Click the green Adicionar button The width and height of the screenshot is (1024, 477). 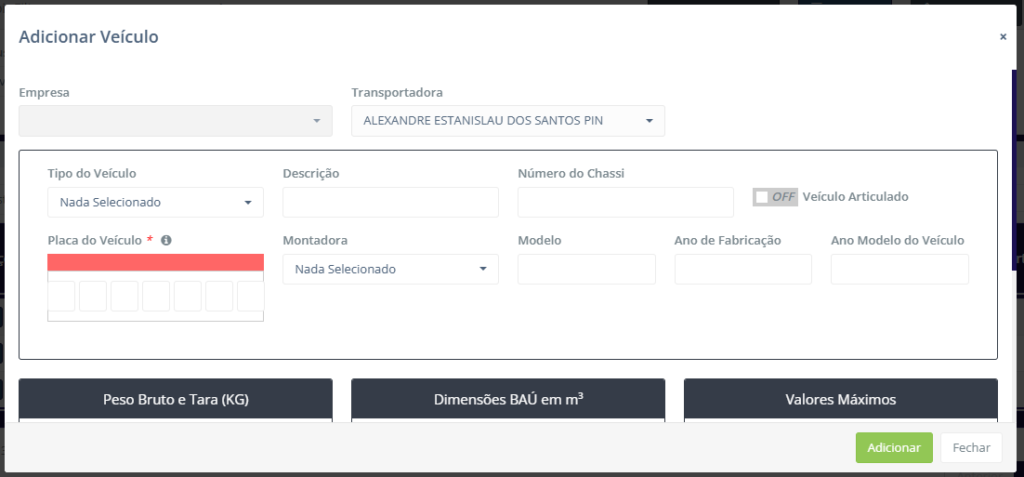click(894, 448)
